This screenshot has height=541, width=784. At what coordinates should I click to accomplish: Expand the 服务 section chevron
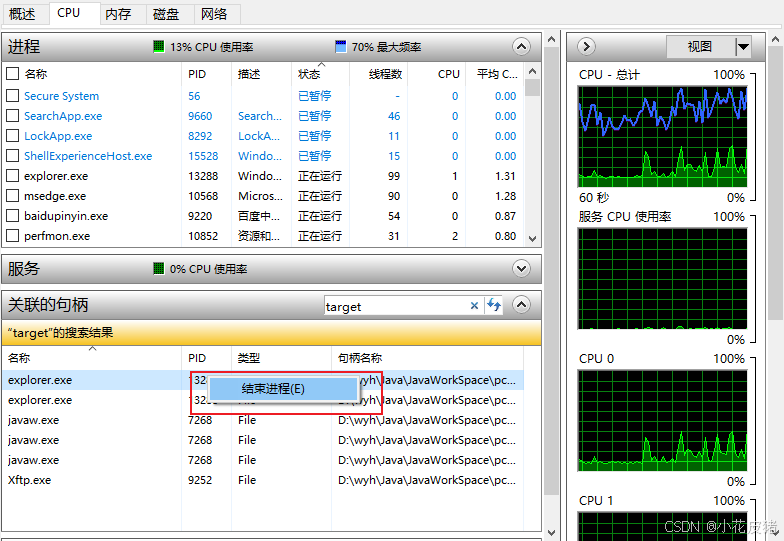[x=521, y=268]
